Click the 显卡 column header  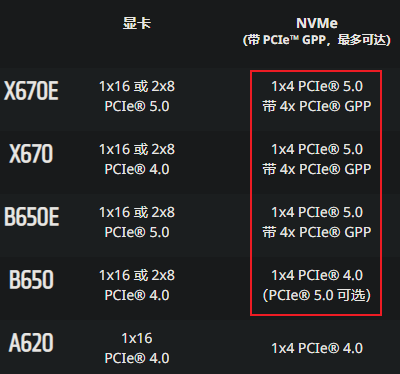pos(137,23)
